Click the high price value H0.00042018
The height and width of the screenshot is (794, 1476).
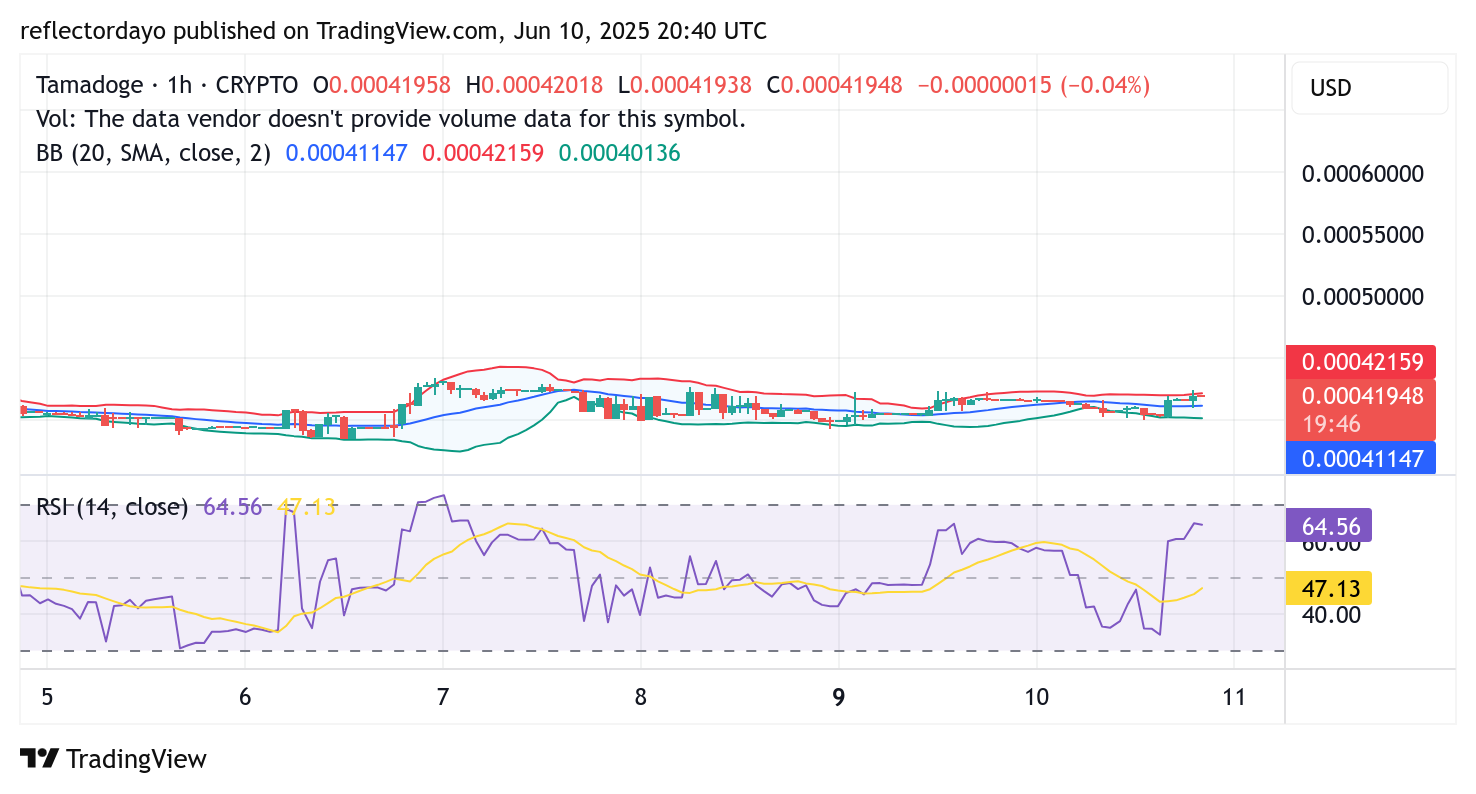(534, 85)
